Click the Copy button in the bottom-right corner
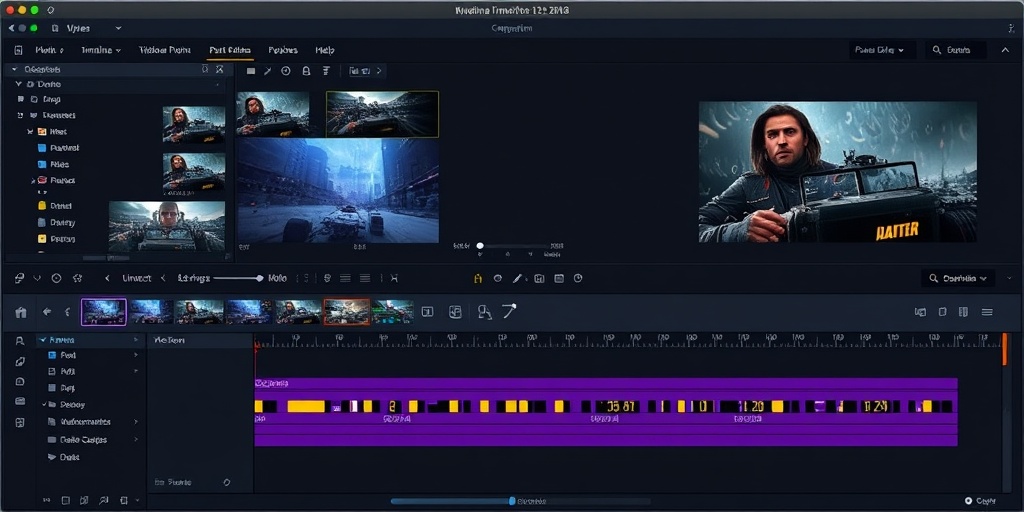Image resolution: width=1024 pixels, height=512 pixels. click(x=981, y=501)
